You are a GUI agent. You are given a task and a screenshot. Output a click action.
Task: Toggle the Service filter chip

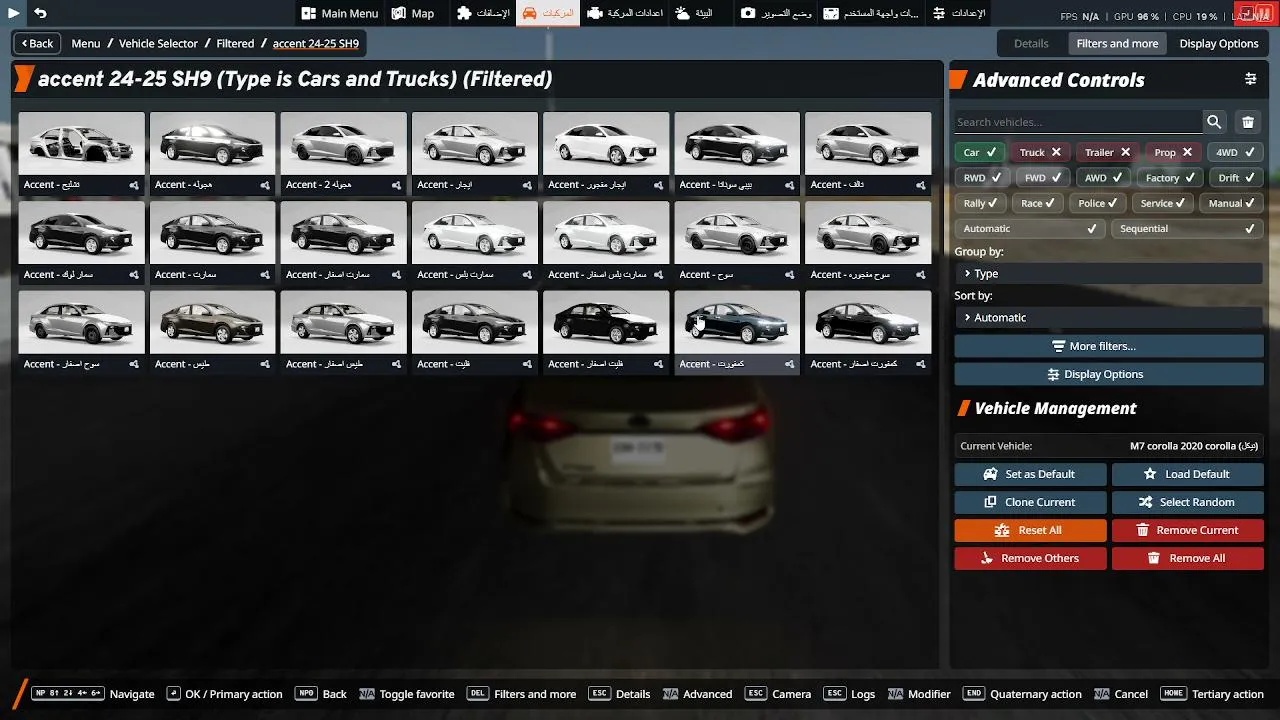point(1163,203)
